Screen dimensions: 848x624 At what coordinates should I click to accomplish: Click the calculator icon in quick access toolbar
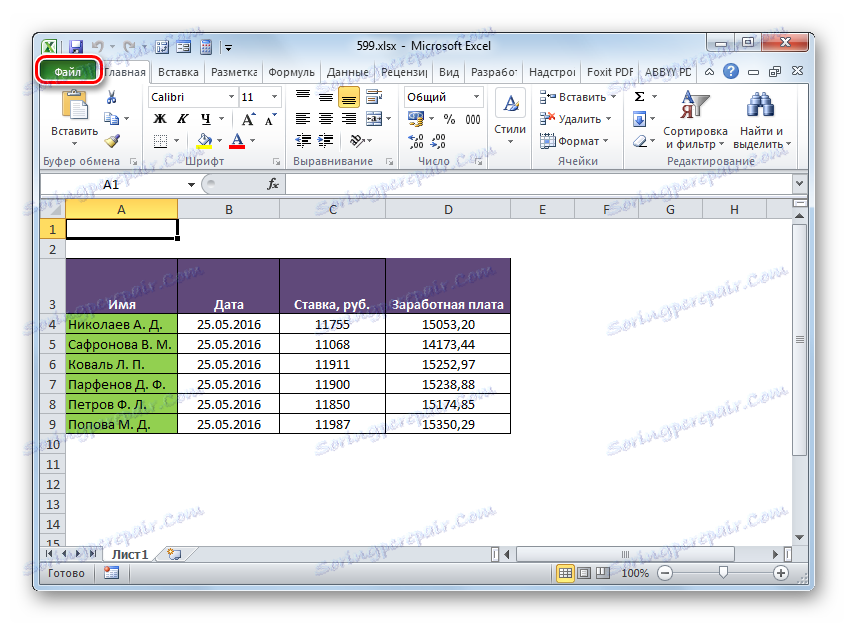pos(206,47)
